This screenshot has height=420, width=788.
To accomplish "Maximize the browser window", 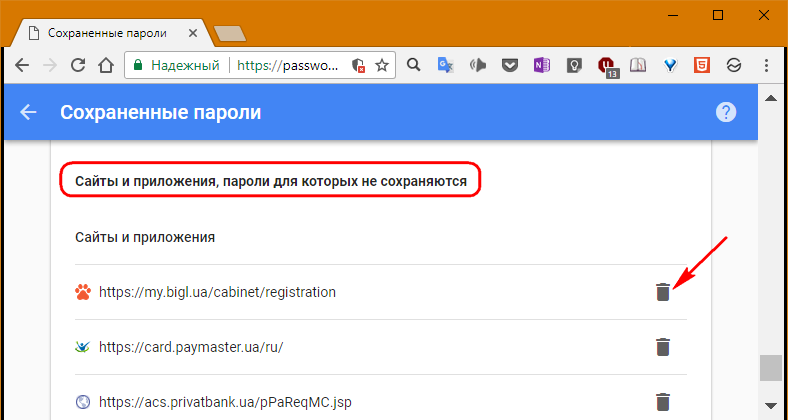I will 718,15.
